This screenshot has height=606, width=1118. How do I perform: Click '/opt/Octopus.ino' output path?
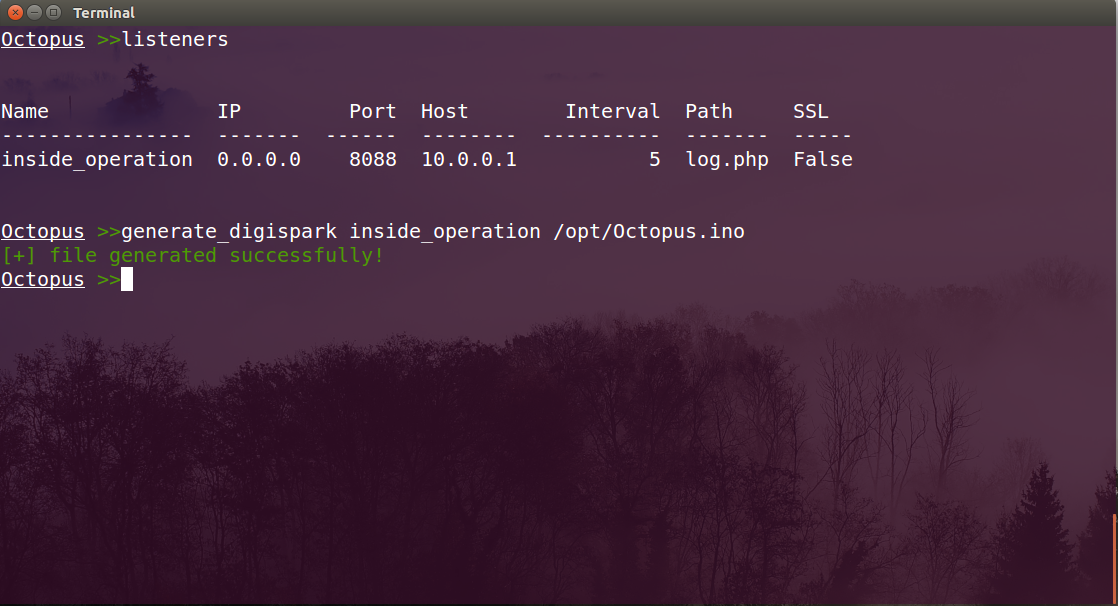[649, 232]
